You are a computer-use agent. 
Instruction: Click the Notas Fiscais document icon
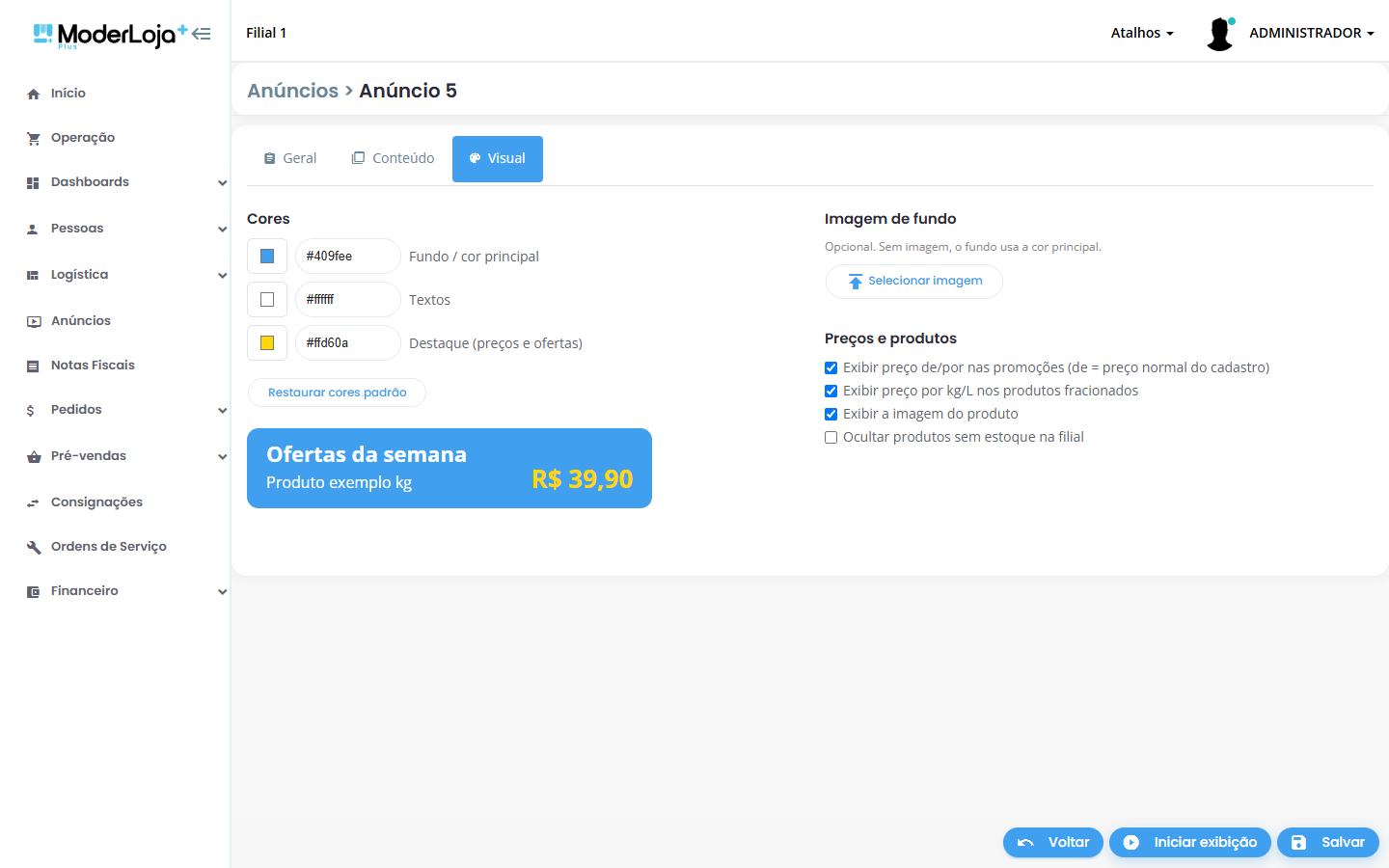[x=34, y=366]
